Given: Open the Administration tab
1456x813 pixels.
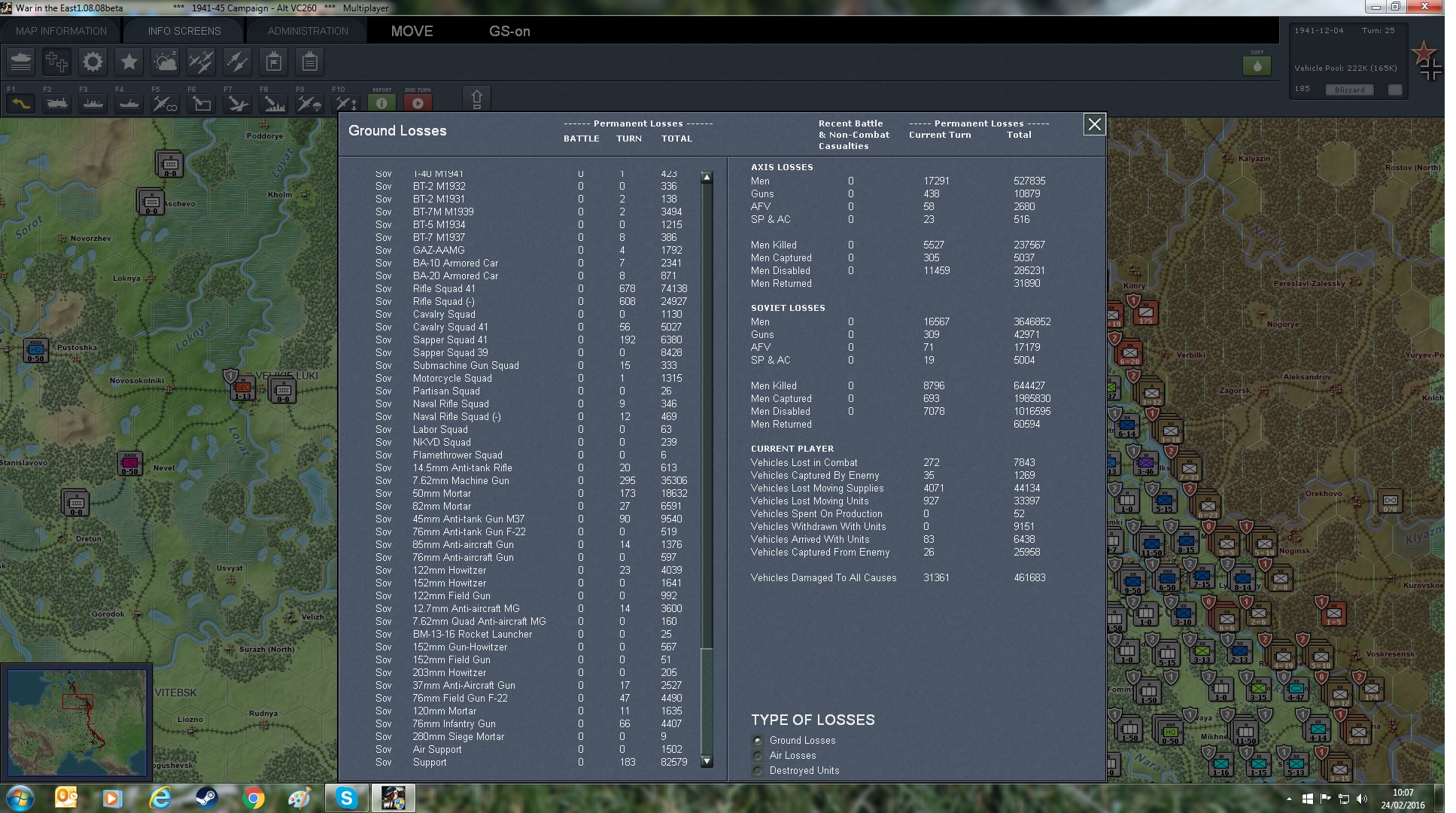Looking at the screenshot, I should tap(308, 31).
